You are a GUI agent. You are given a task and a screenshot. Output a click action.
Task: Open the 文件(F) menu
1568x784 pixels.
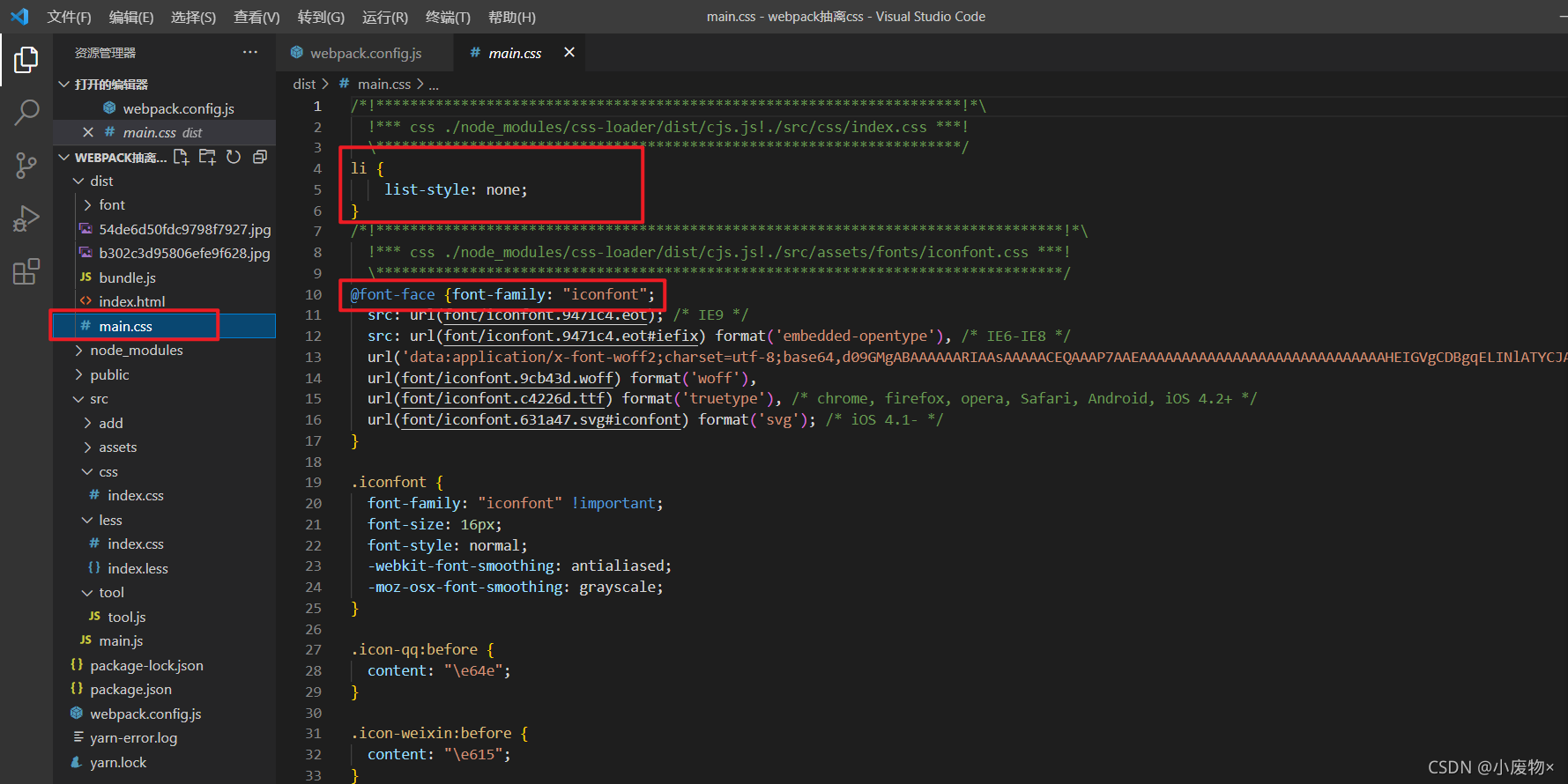[69, 17]
